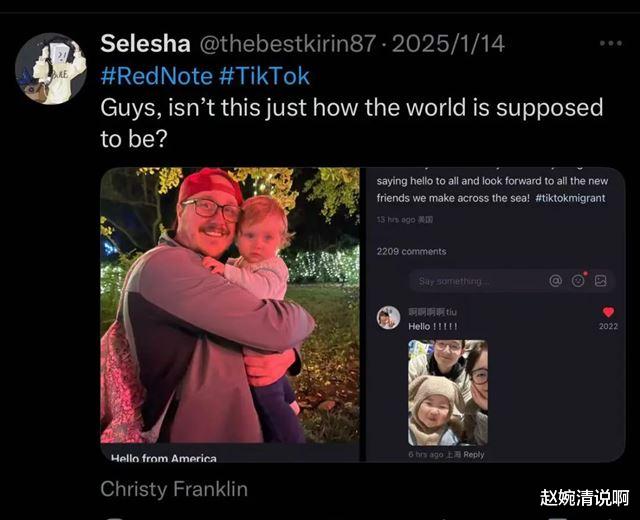Click the Christy Franklin name below the image
This screenshot has width=640, height=520.
coord(173,490)
